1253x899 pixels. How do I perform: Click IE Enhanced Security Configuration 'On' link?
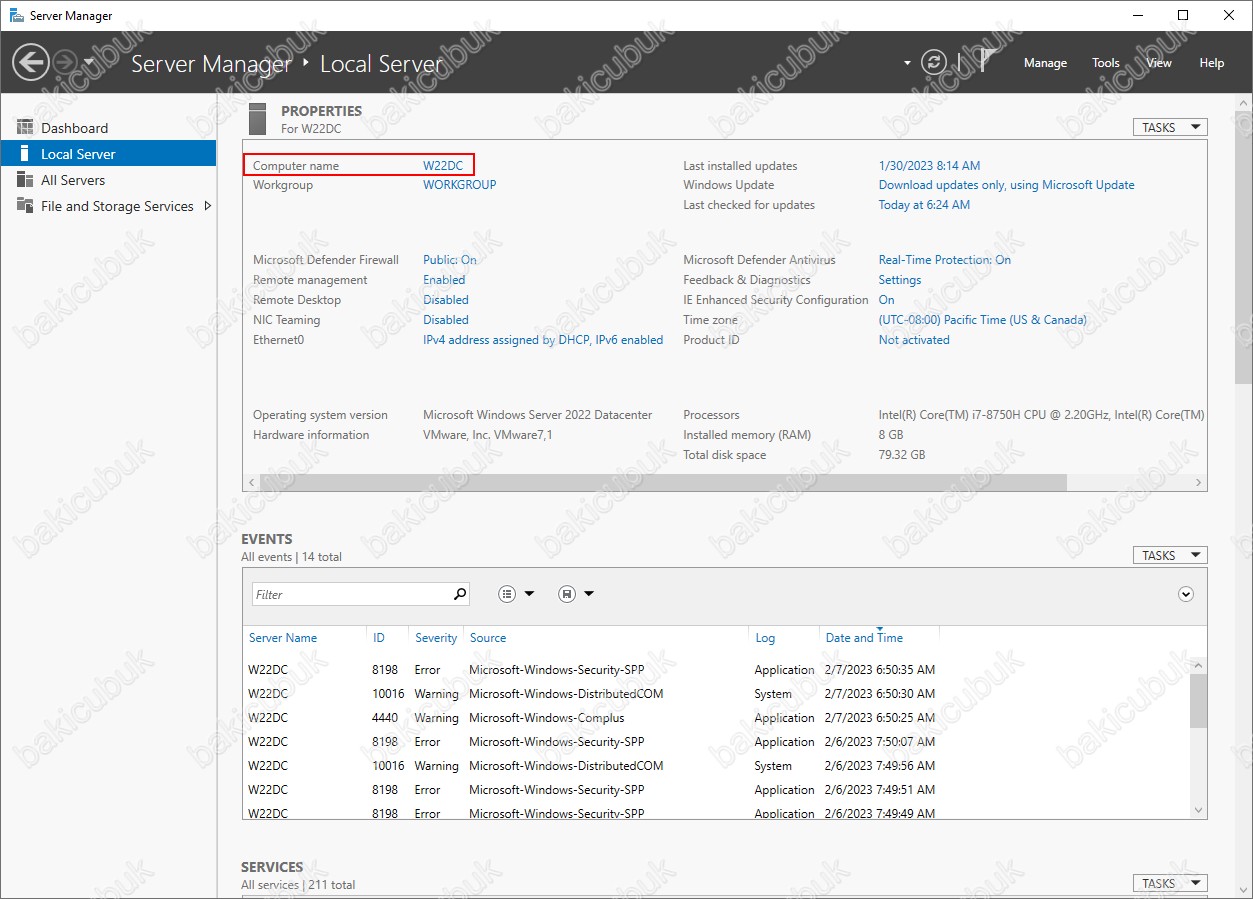point(887,300)
